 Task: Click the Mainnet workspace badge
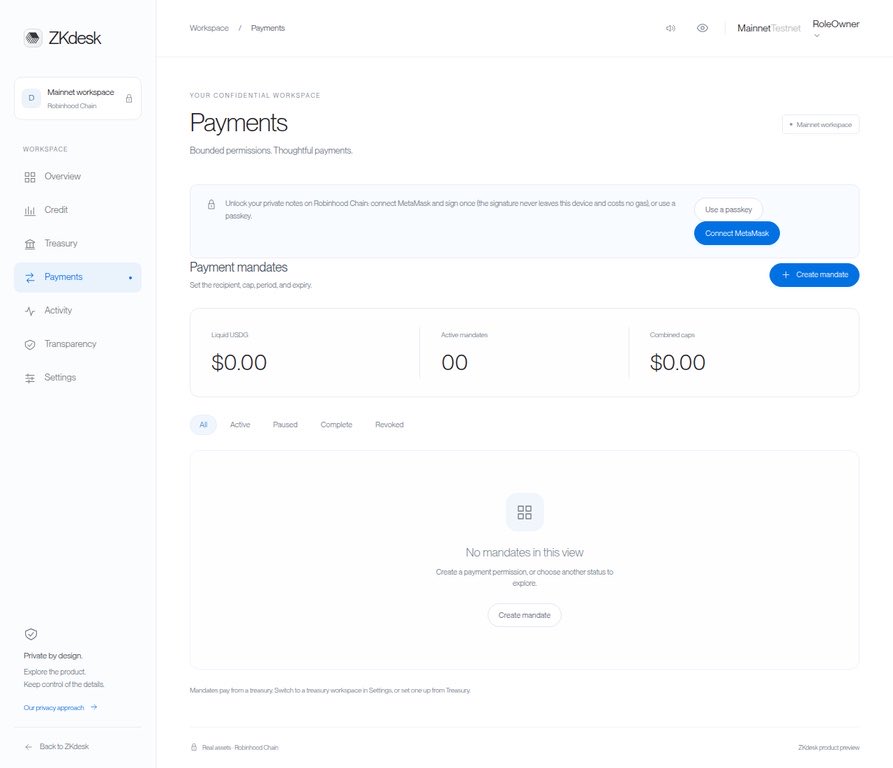click(821, 124)
